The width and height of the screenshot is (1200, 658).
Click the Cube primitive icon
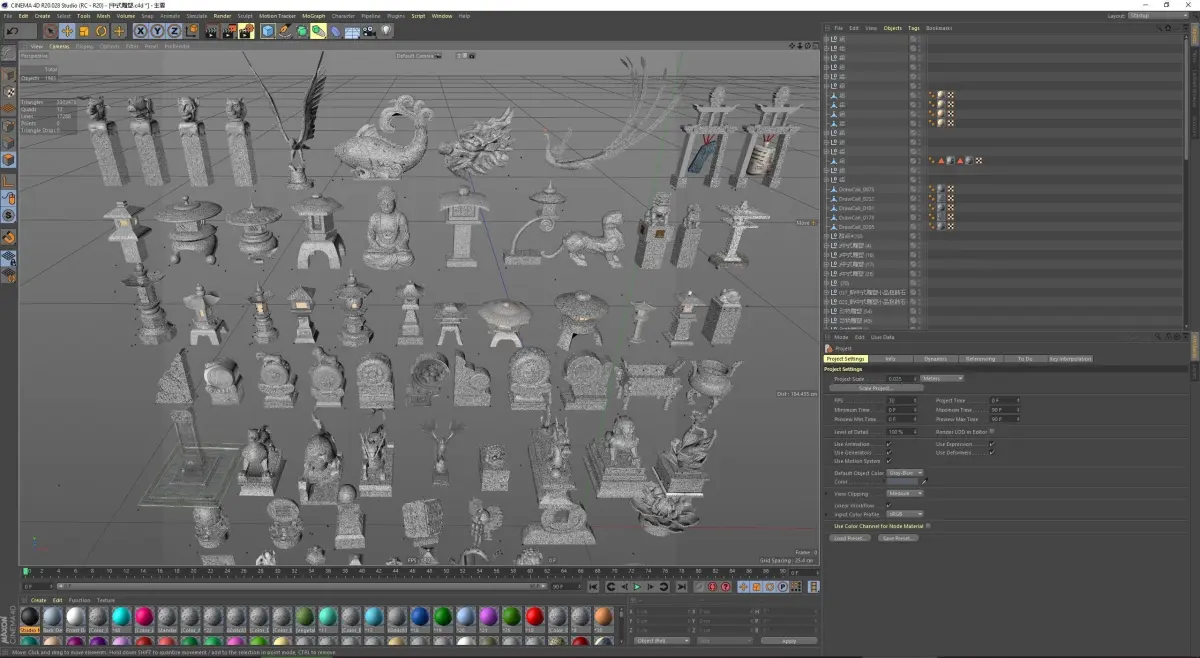268,31
